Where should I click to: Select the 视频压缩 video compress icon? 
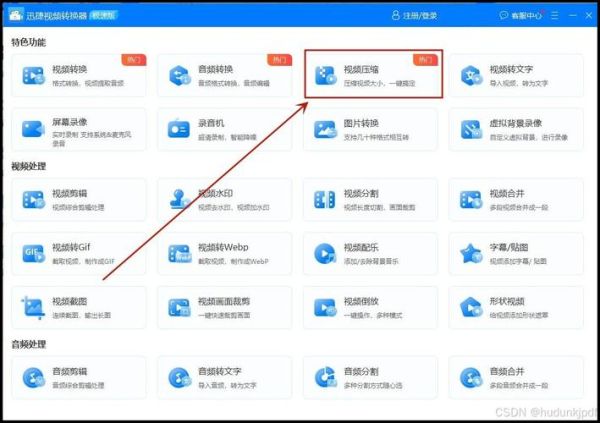[x=325, y=76]
